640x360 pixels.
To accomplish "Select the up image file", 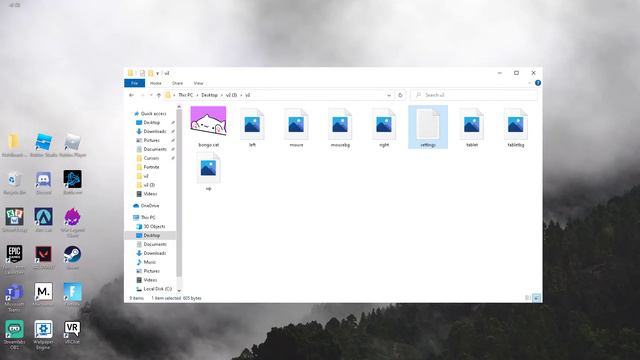I will 209,171.
